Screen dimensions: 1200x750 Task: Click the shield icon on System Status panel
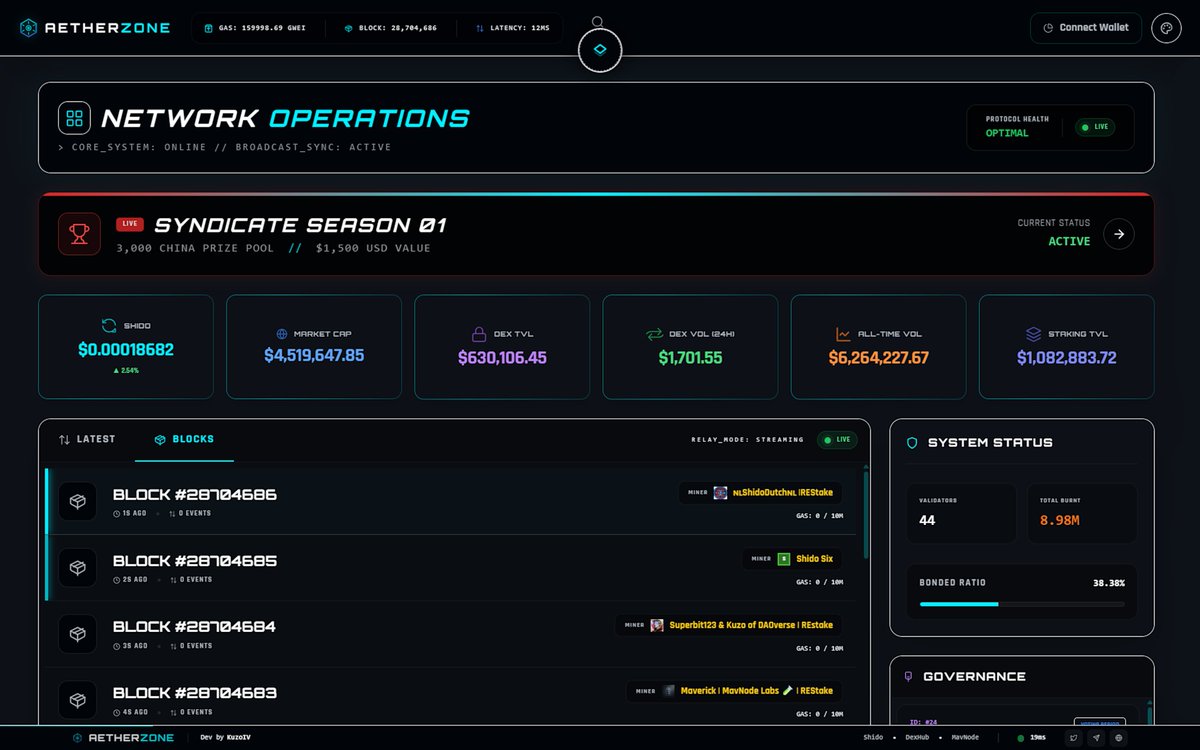[x=911, y=443]
